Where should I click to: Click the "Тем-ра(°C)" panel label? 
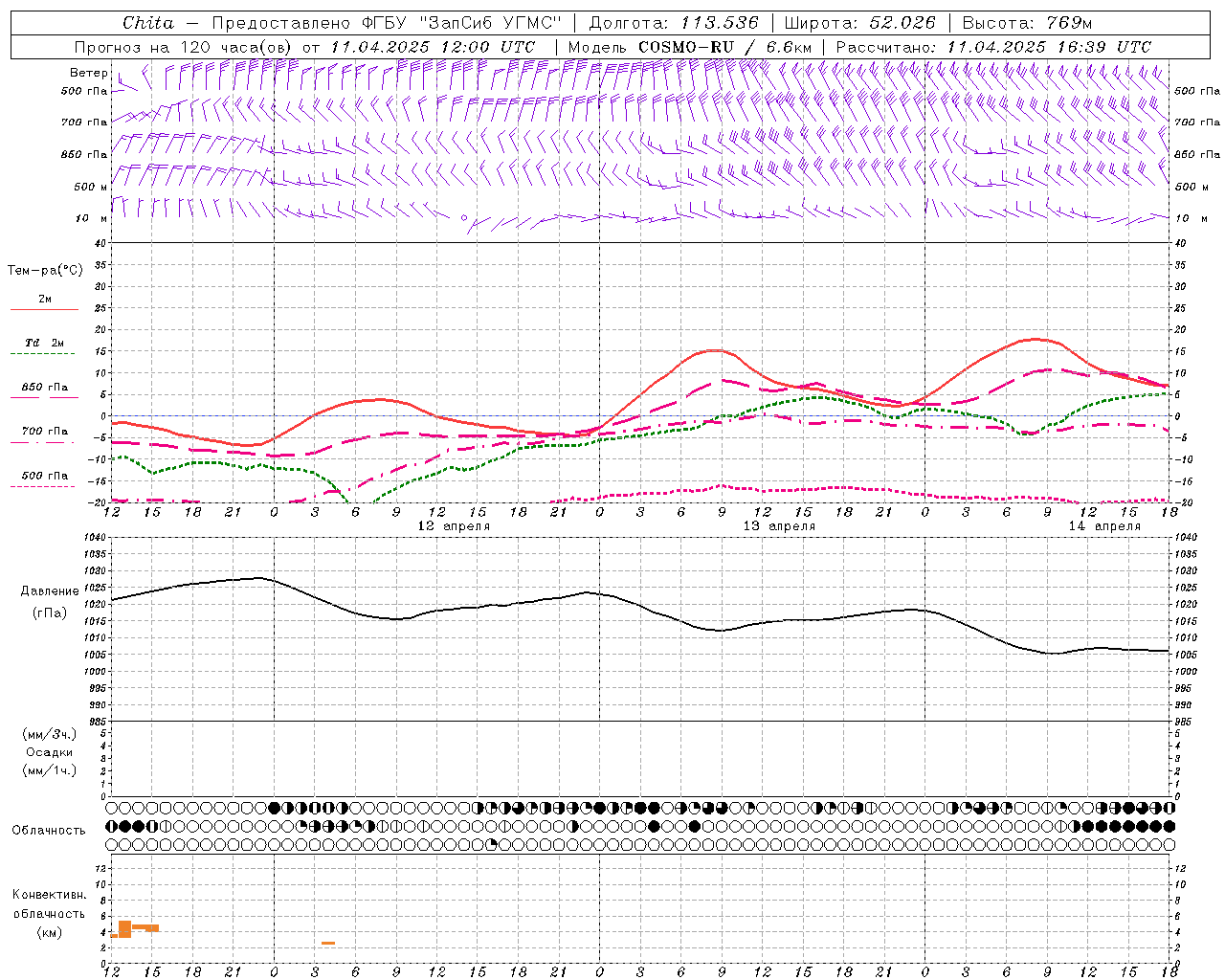45,271
